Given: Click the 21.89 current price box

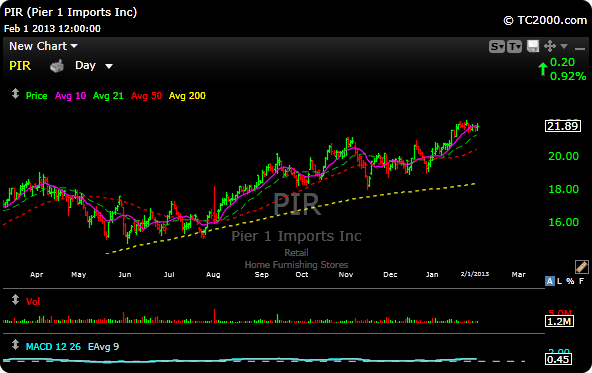Looking at the screenshot, I should coord(563,126).
